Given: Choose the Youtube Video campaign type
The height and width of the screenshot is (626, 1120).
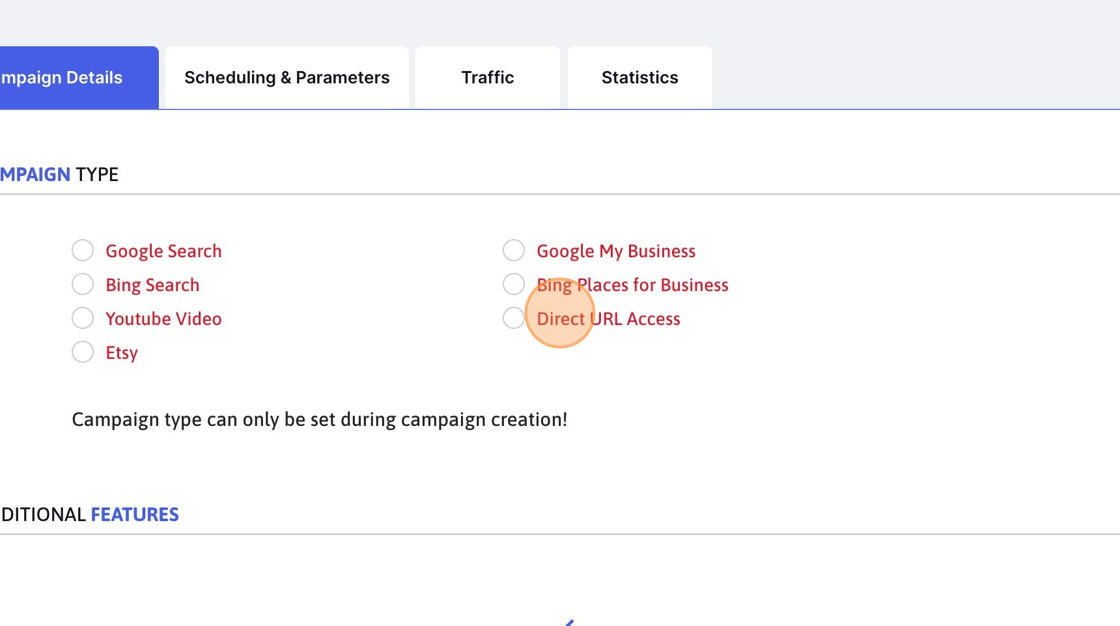Looking at the screenshot, I should (x=83, y=318).
